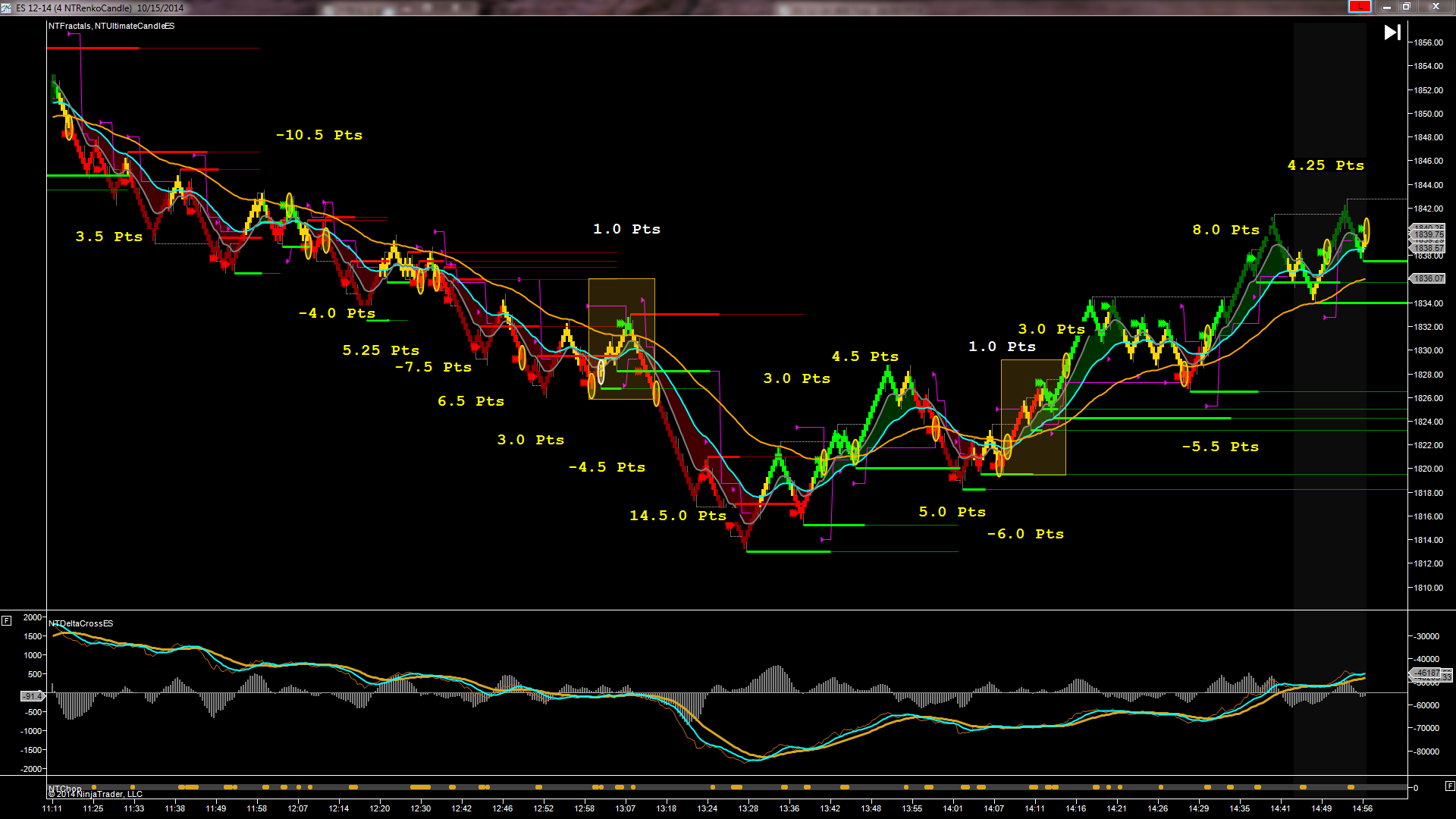This screenshot has width=1456, height=819.
Task: Click the F icon beside NTDeltaCrossES panel
Action: pos(6,620)
